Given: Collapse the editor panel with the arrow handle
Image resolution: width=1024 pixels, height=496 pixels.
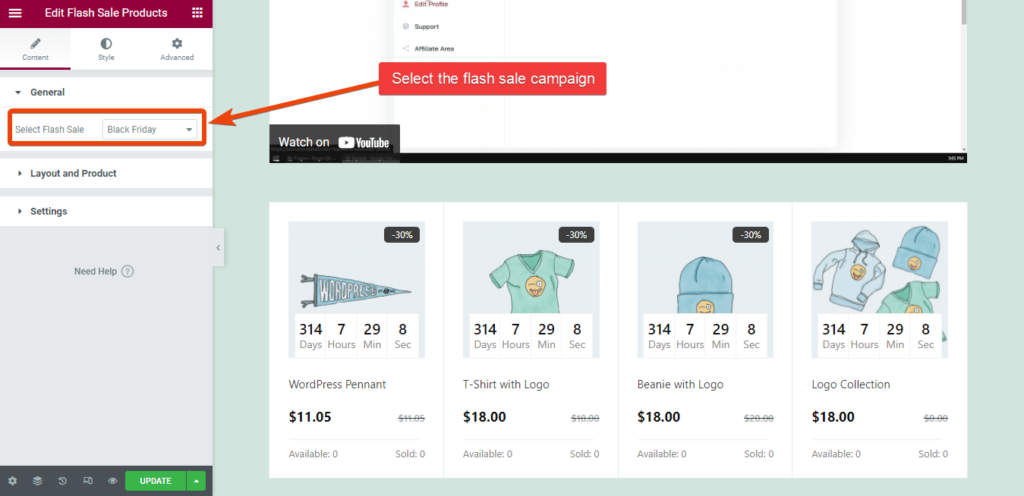Looking at the screenshot, I should coord(218,247).
